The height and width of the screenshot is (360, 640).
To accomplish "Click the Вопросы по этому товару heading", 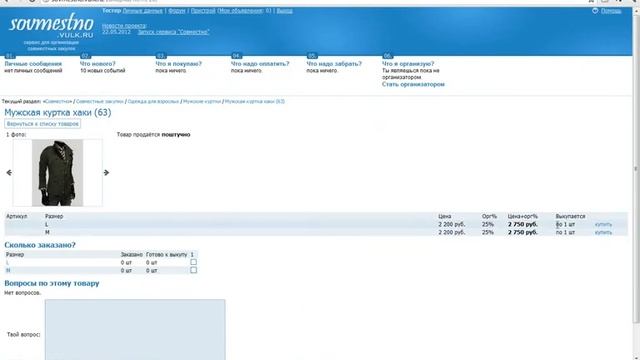I will tap(52, 283).
